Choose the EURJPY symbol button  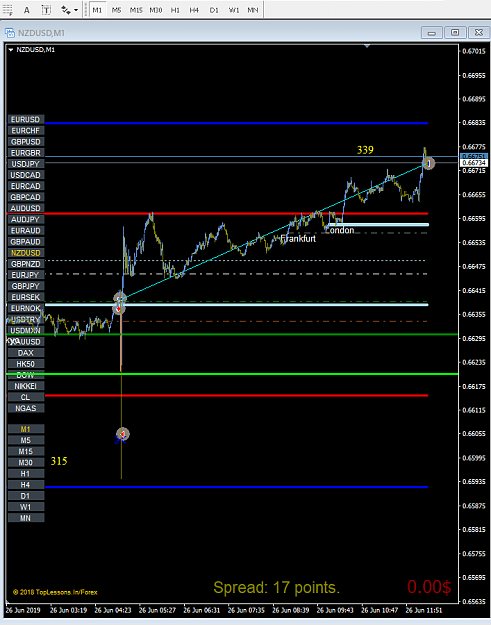[x=26, y=275]
